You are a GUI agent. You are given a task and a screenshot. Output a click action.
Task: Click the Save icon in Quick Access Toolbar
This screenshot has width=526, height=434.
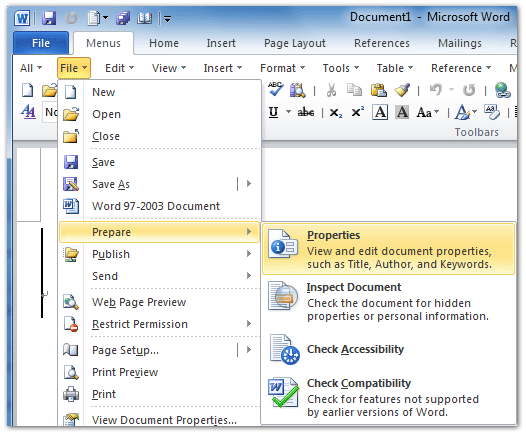49,18
